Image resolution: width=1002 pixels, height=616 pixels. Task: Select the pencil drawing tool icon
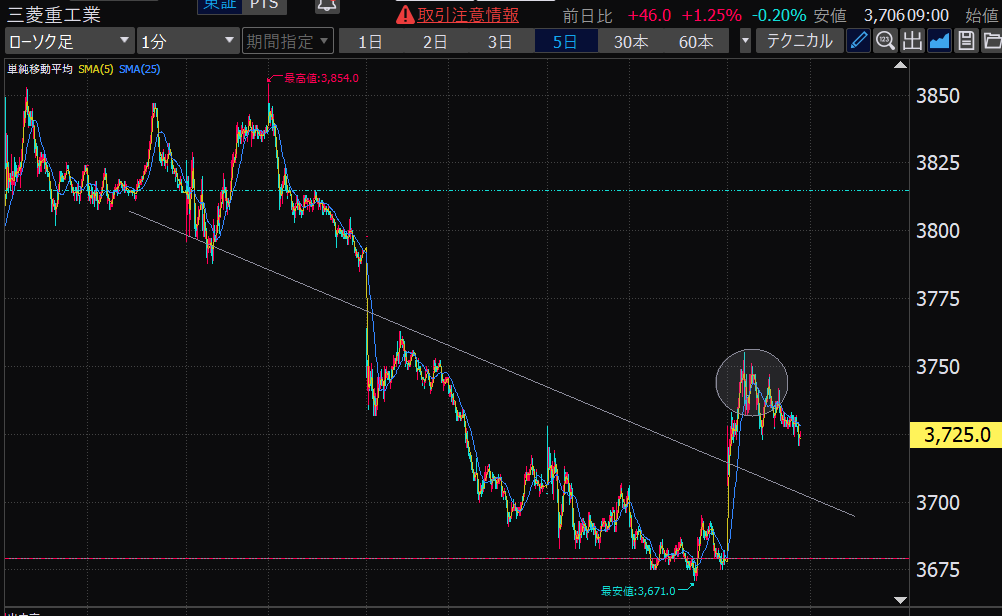point(858,41)
